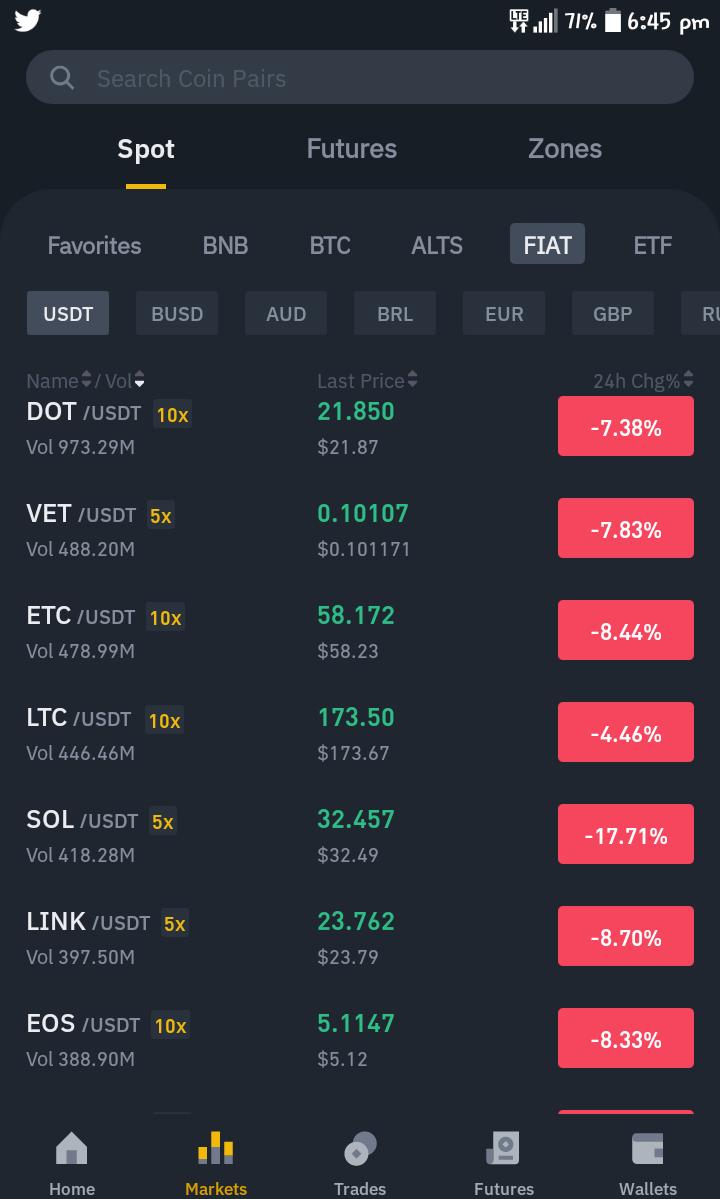Sort list by Name arrows

coord(86,379)
